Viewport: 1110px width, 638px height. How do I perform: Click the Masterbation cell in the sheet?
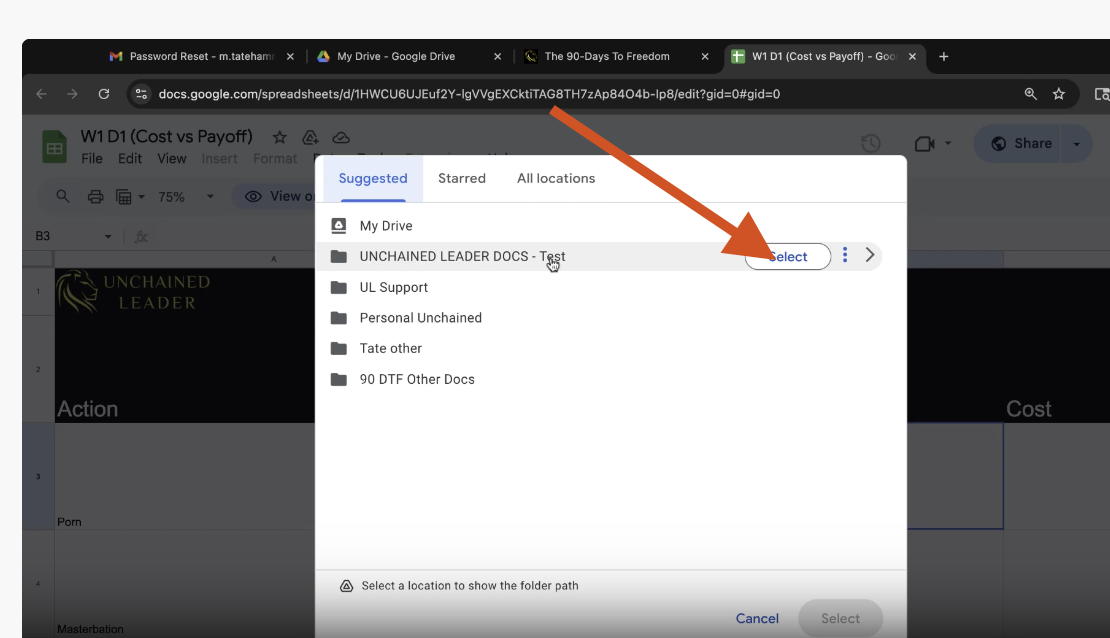185,584
